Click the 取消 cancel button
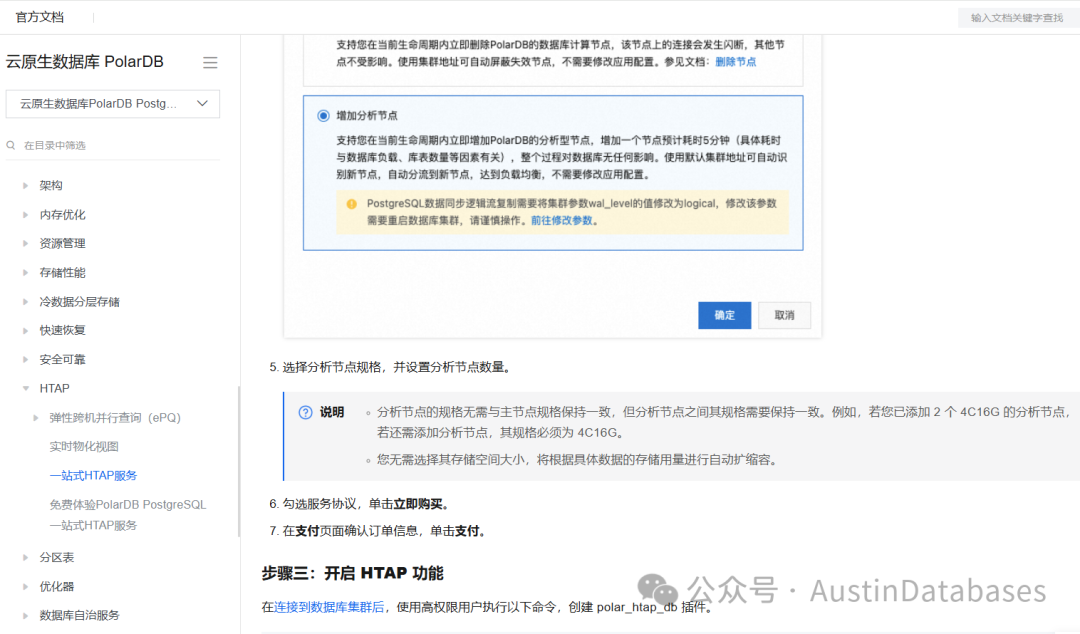This screenshot has height=634, width=1080. tap(785, 315)
